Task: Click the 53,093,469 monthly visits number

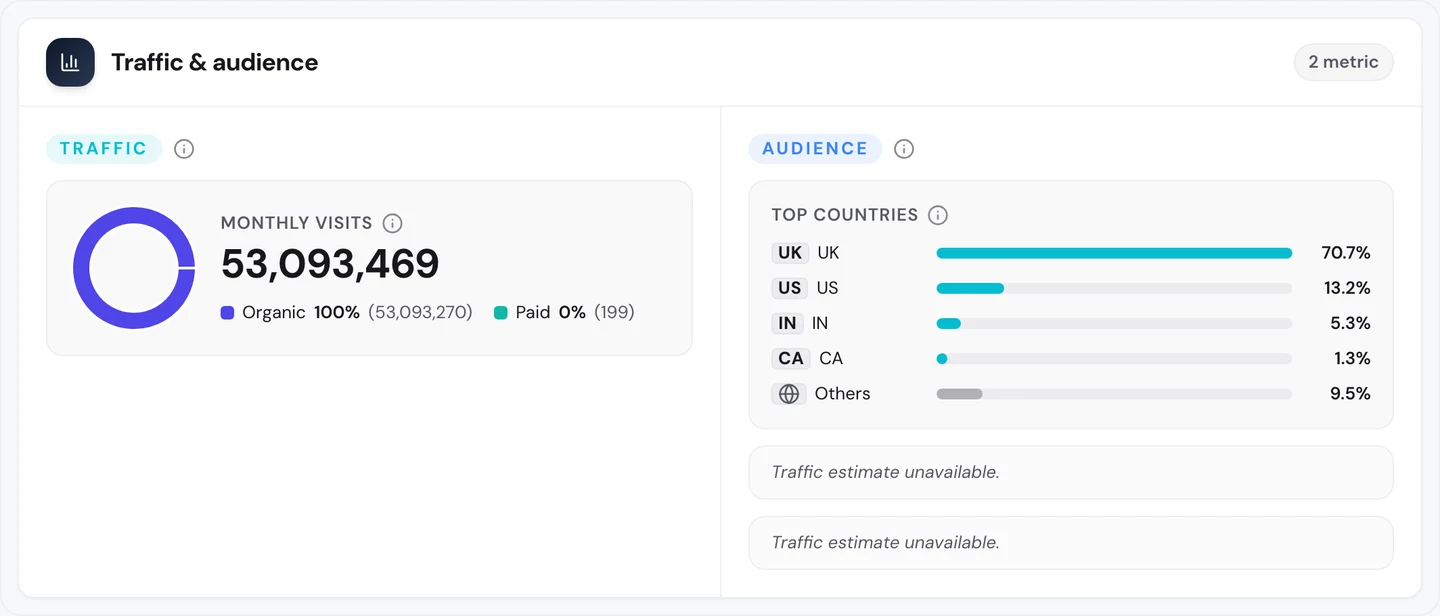Action: click(330, 264)
